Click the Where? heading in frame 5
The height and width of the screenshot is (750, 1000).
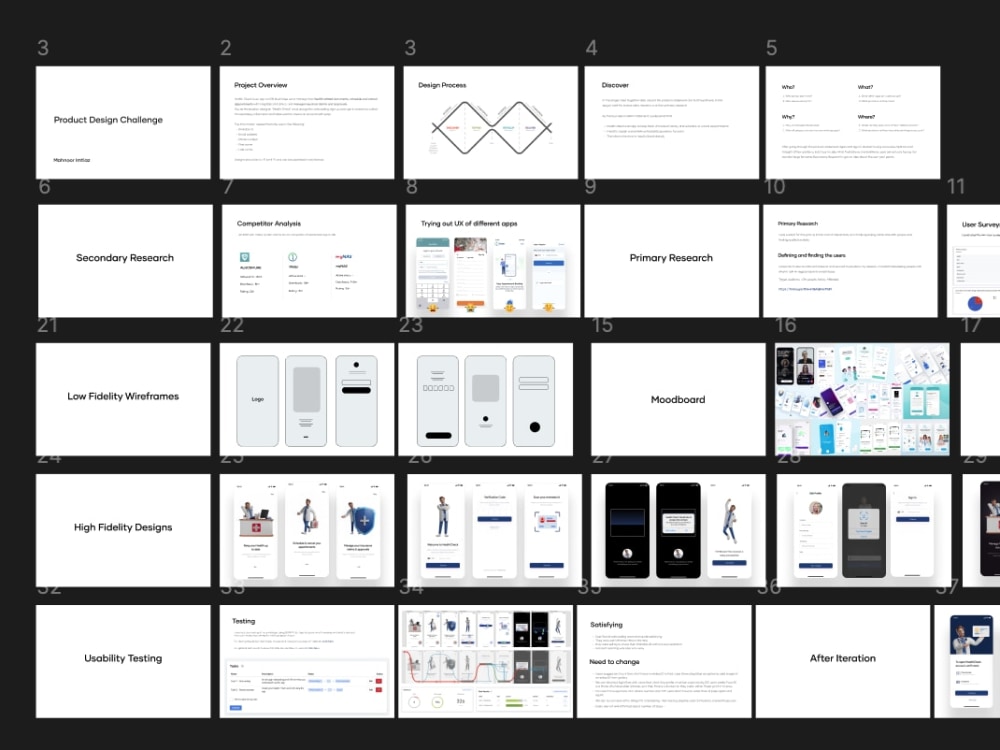pos(867,117)
